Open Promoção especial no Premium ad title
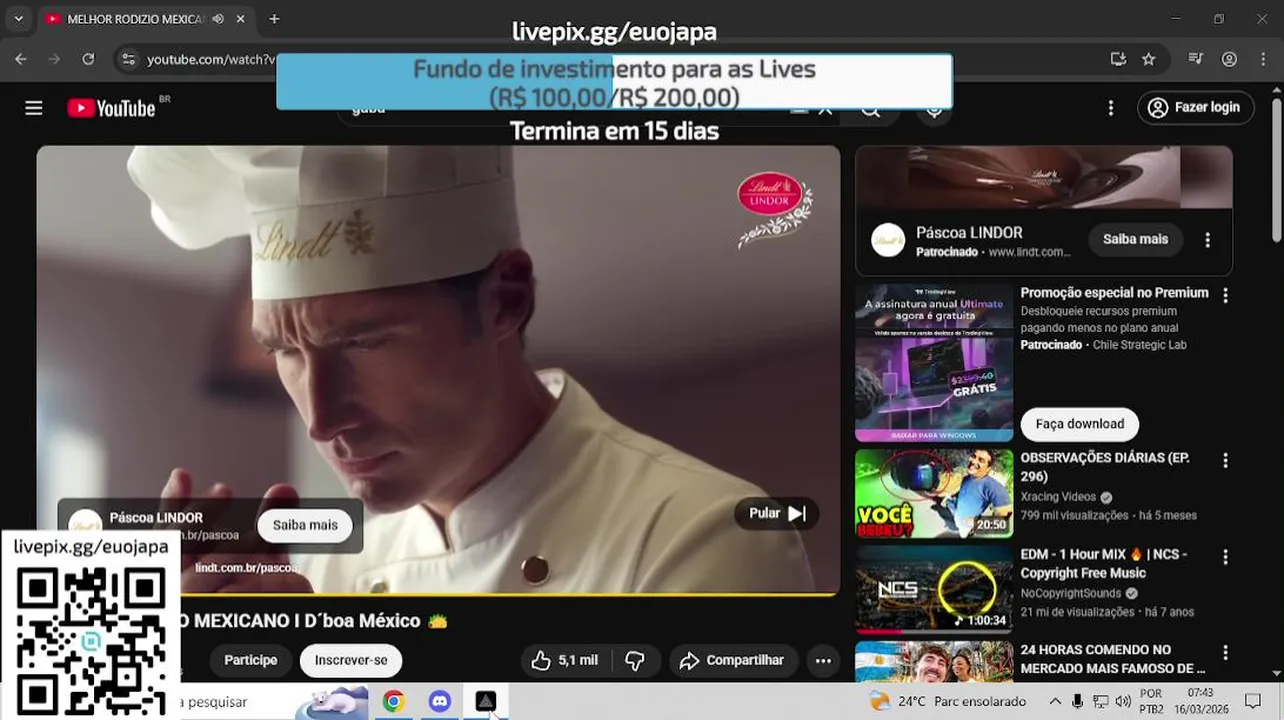Viewport: 1284px width, 720px height. [1114, 293]
